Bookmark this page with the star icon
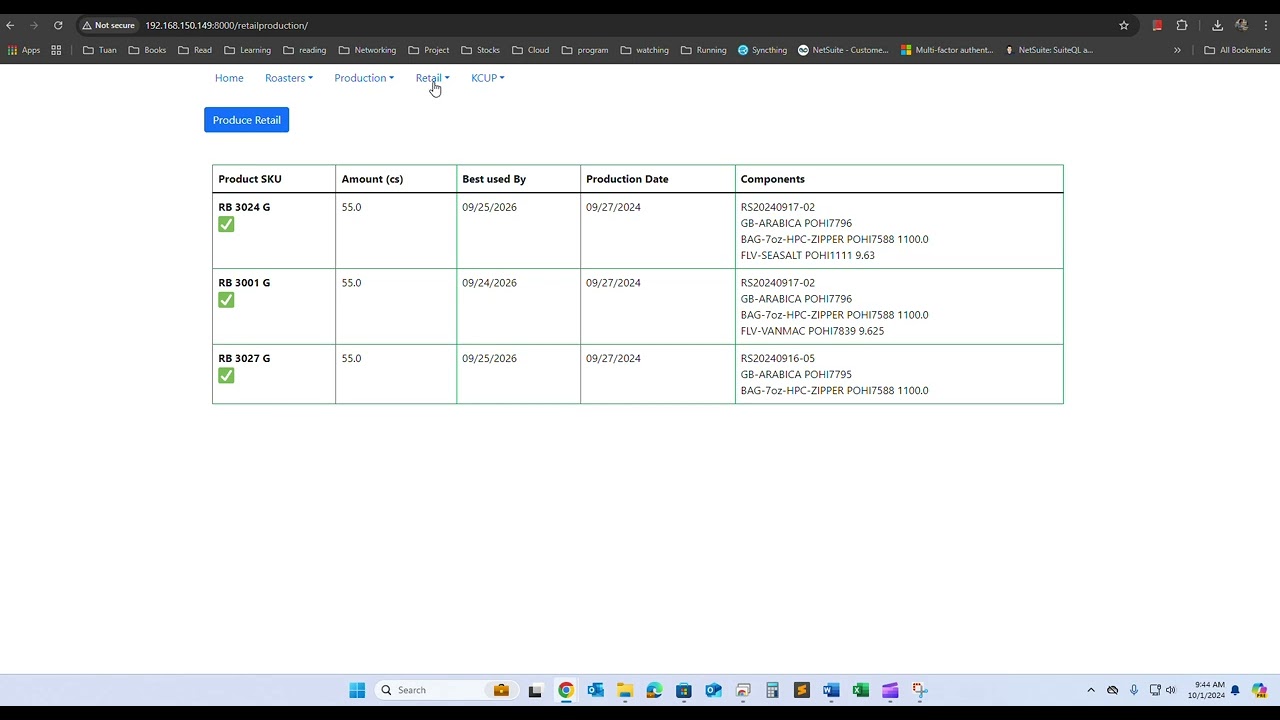 (x=1124, y=25)
